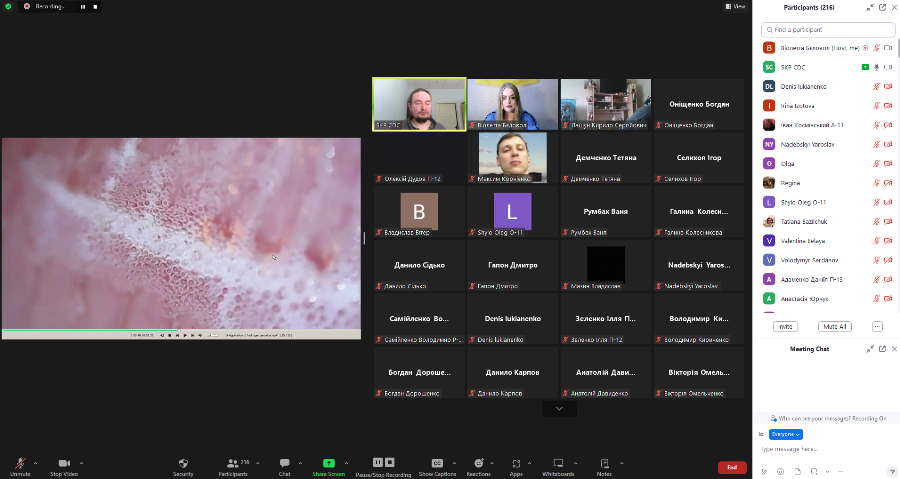Click the Stop Video camera icon
This screenshot has height=479, width=900.
pos(64,463)
